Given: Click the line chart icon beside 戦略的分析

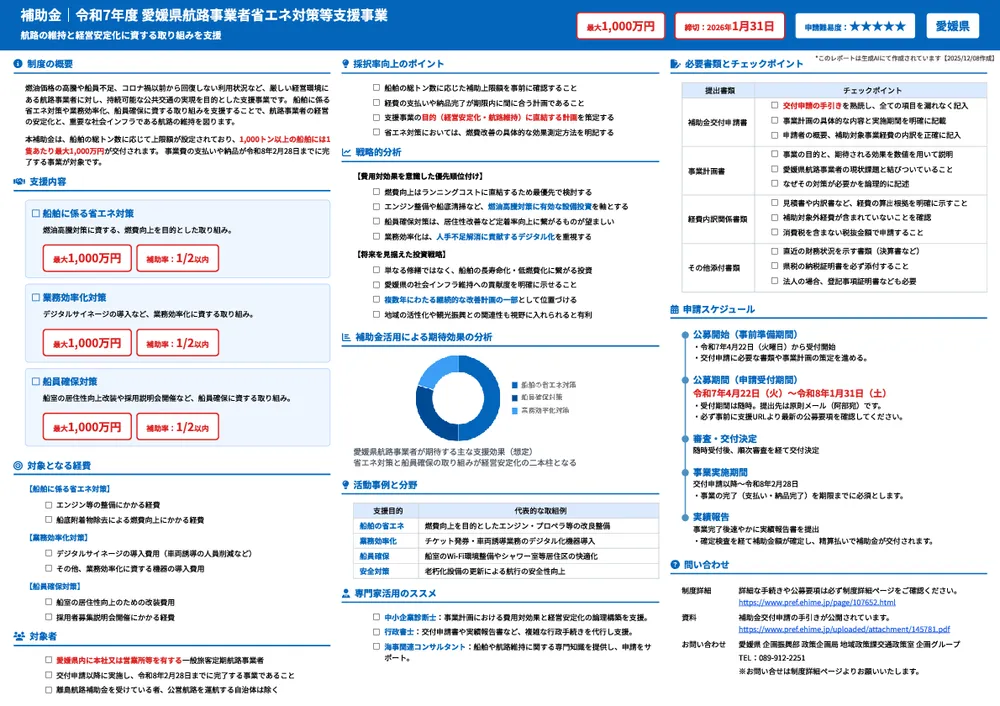Looking at the screenshot, I should pyautogui.click(x=346, y=152).
